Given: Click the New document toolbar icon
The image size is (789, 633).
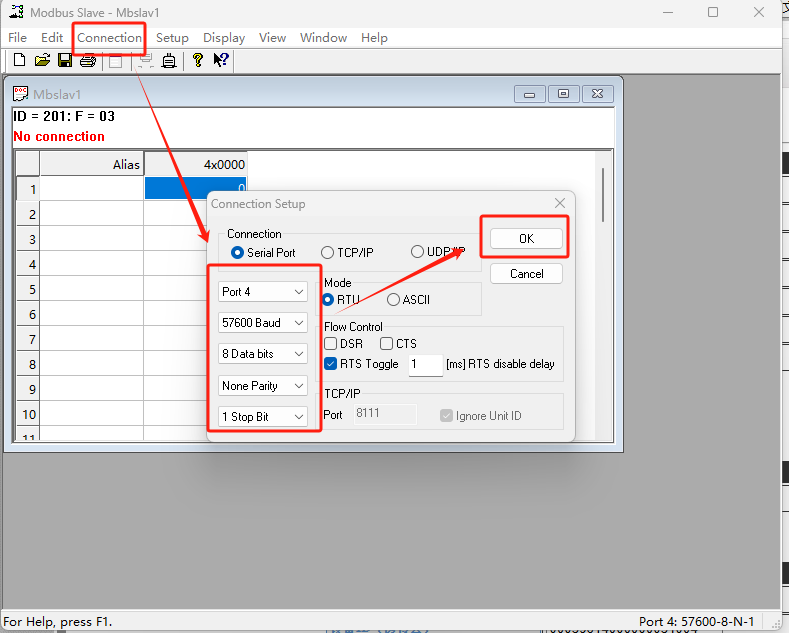Looking at the screenshot, I should tap(19, 61).
